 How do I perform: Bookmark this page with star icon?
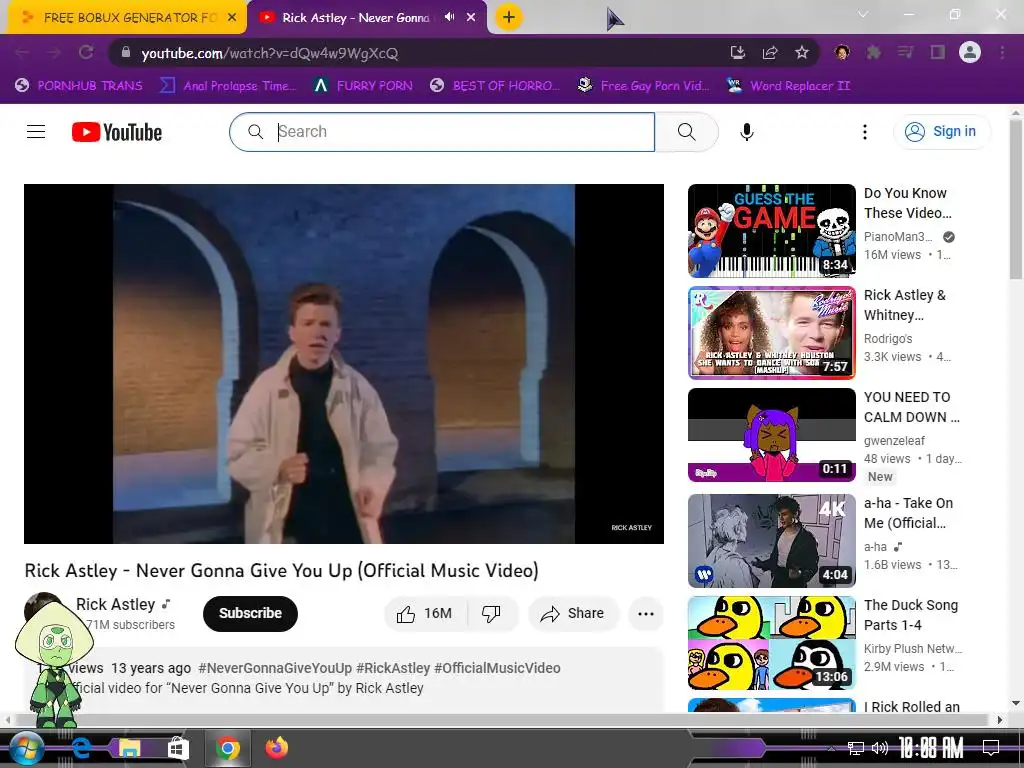802,52
